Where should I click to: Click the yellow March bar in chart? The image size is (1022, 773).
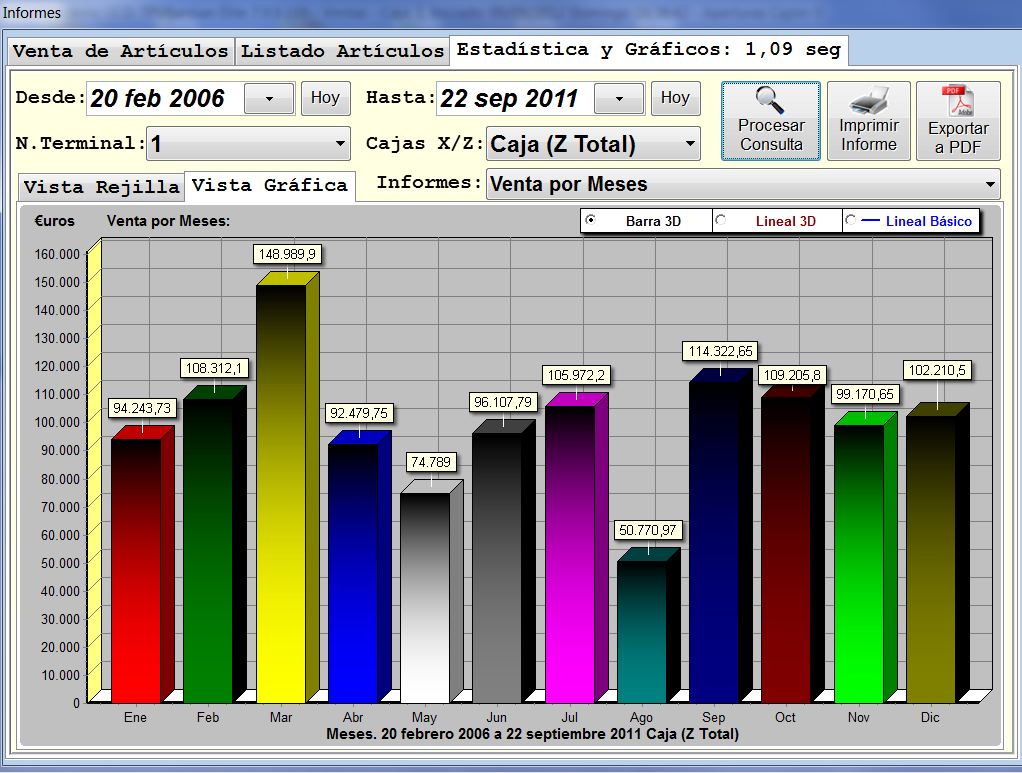pos(281,500)
